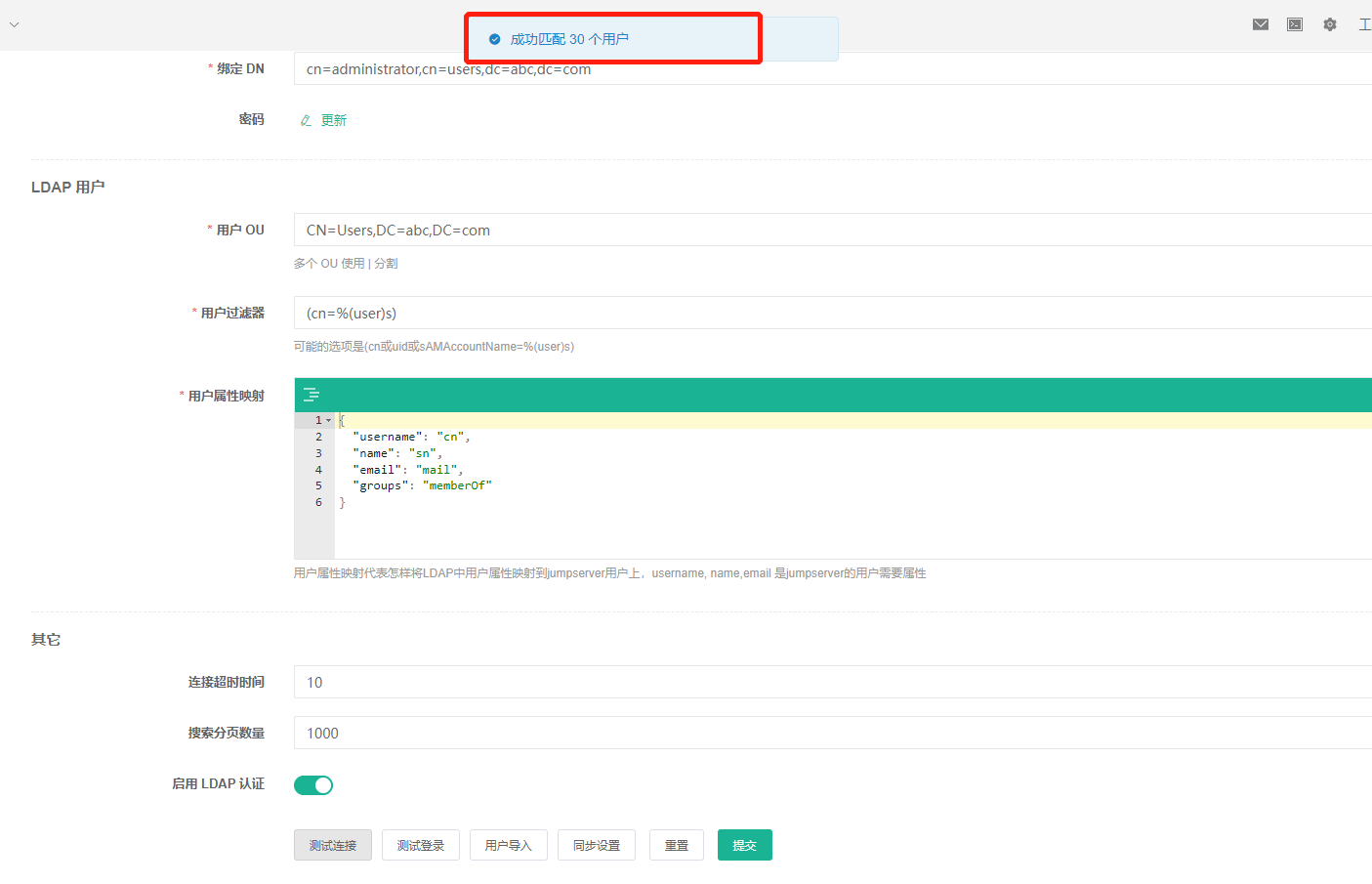Open the web terminal icon
The height and width of the screenshot is (884, 1372).
click(x=1295, y=23)
